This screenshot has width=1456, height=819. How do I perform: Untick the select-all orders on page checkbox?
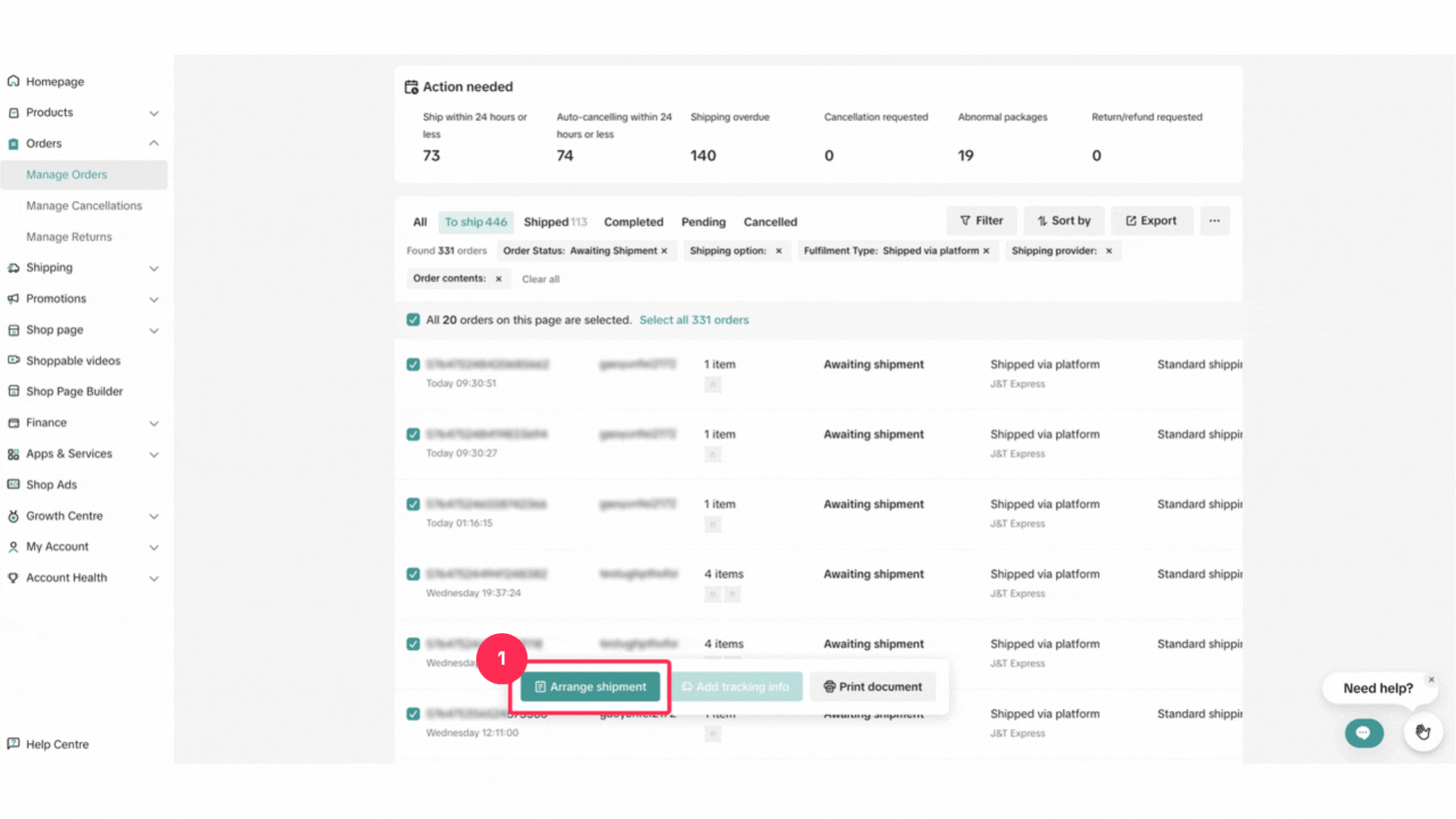(413, 320)
